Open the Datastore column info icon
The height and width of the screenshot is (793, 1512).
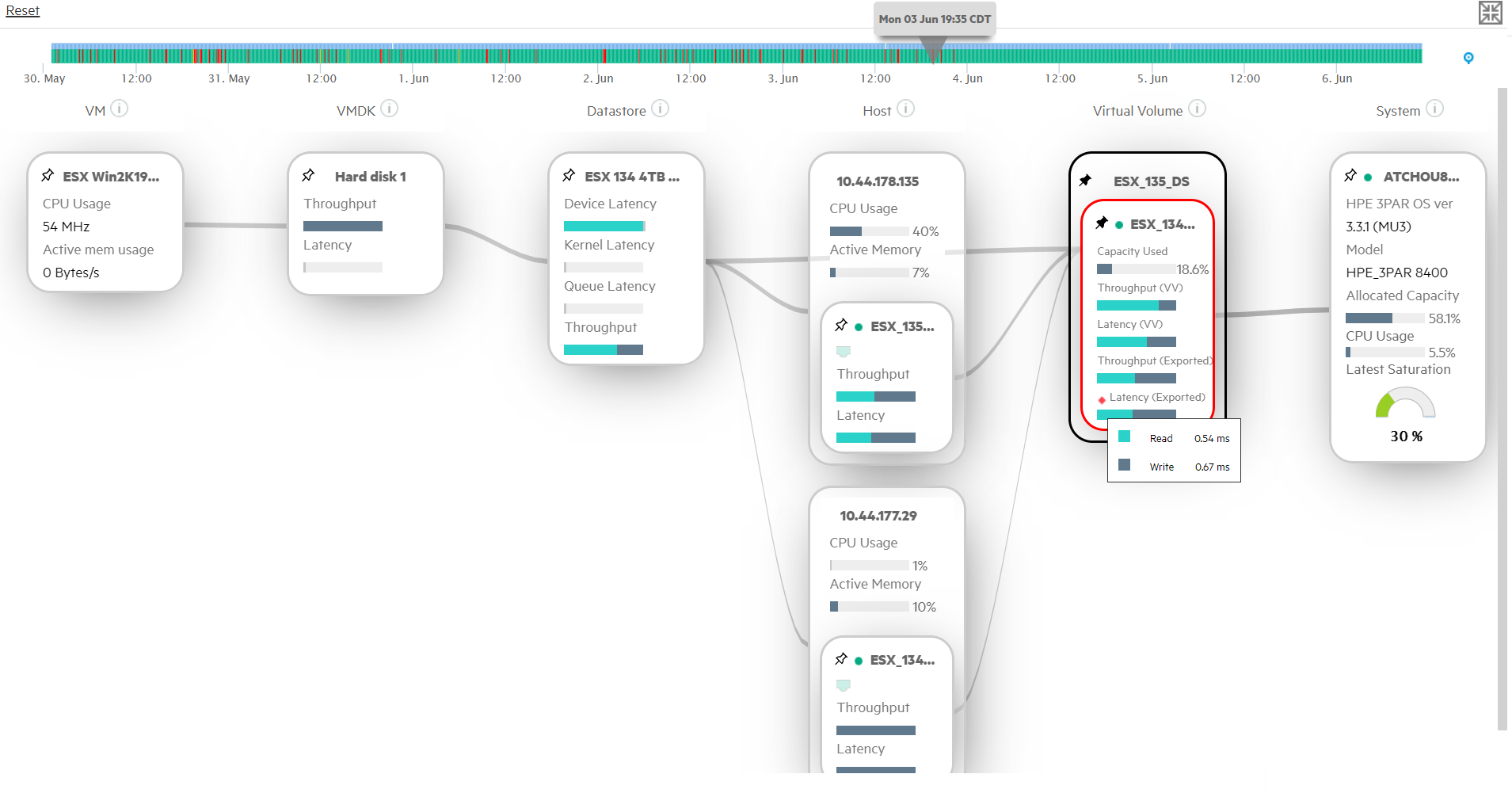[660, 109]
